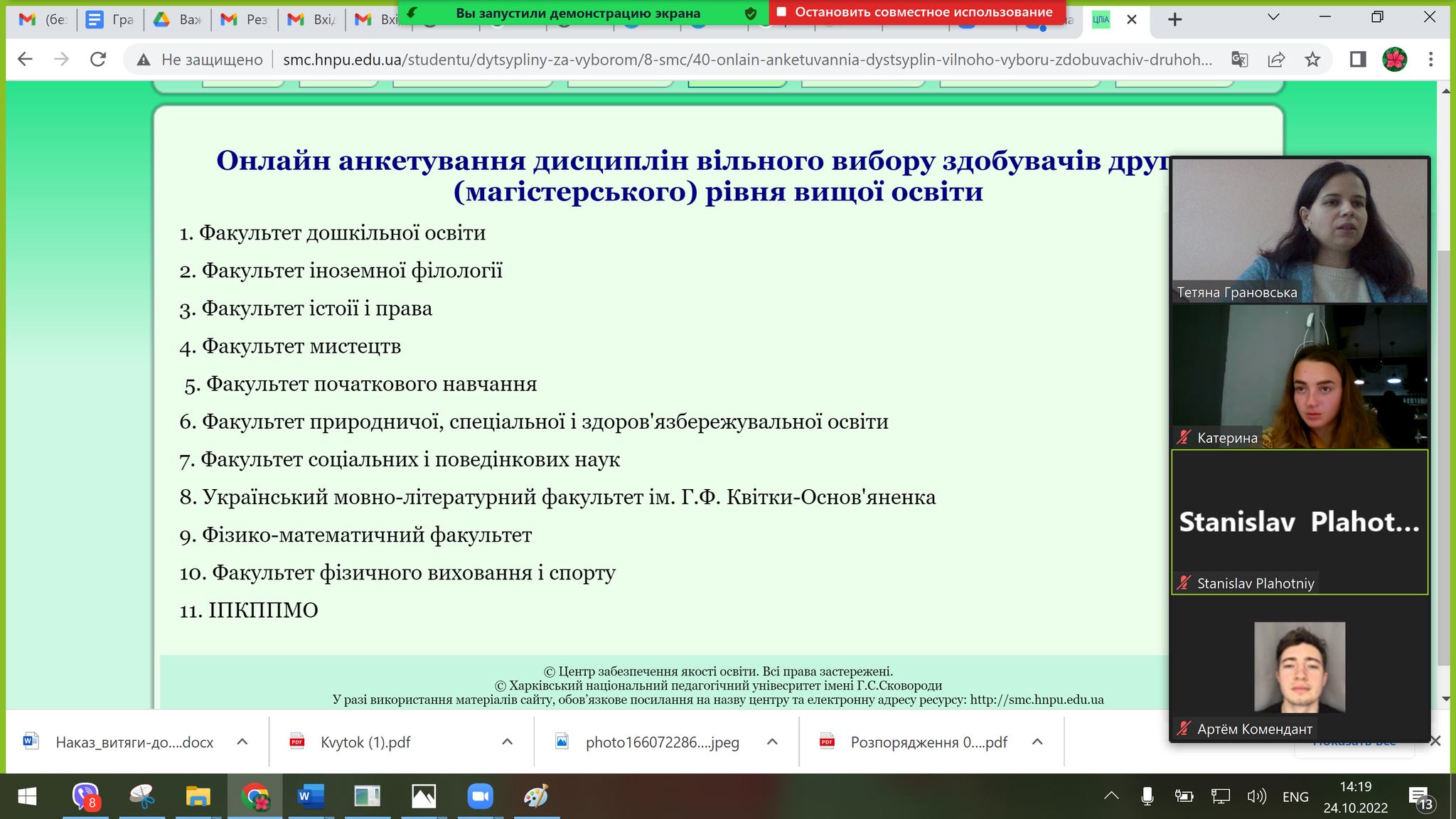Close the downloads bar

pos(1435,742)
